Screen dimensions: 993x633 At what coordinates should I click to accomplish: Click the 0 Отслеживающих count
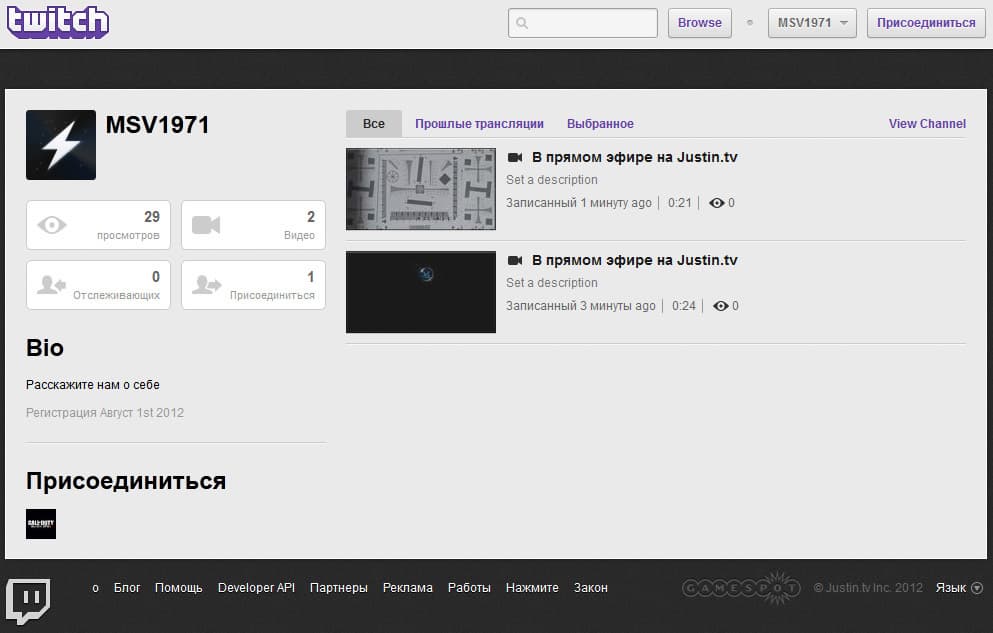click(156, 277)
